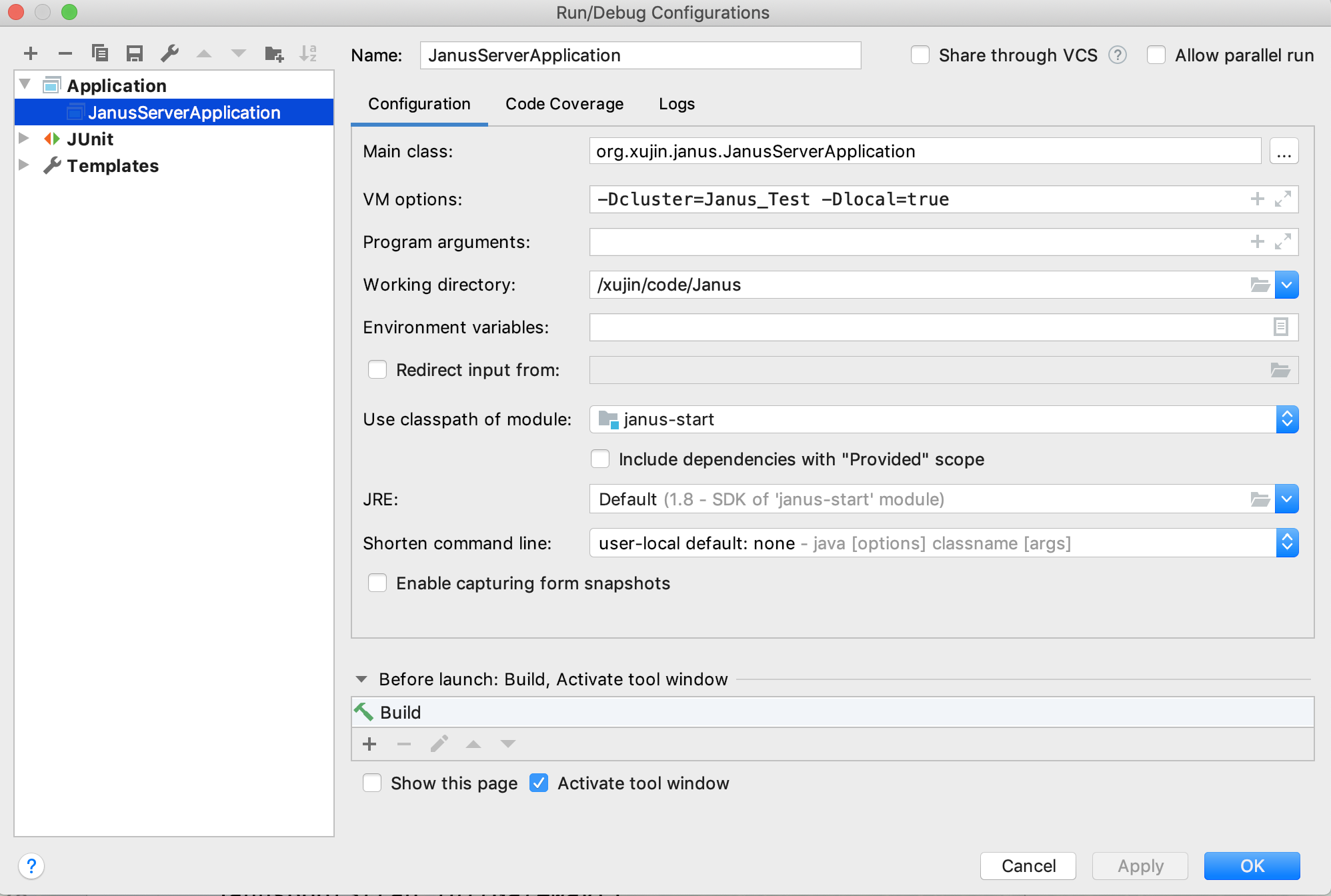Expand the Templates tree node
This screenshot has width=1331, height=896.
coord(24,165)
